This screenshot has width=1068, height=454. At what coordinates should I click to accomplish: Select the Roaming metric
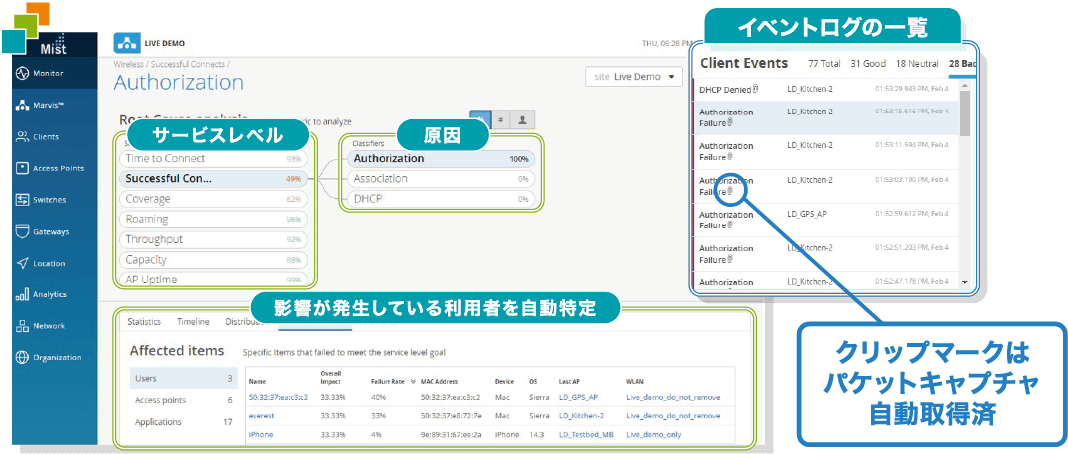pos(213,220)
